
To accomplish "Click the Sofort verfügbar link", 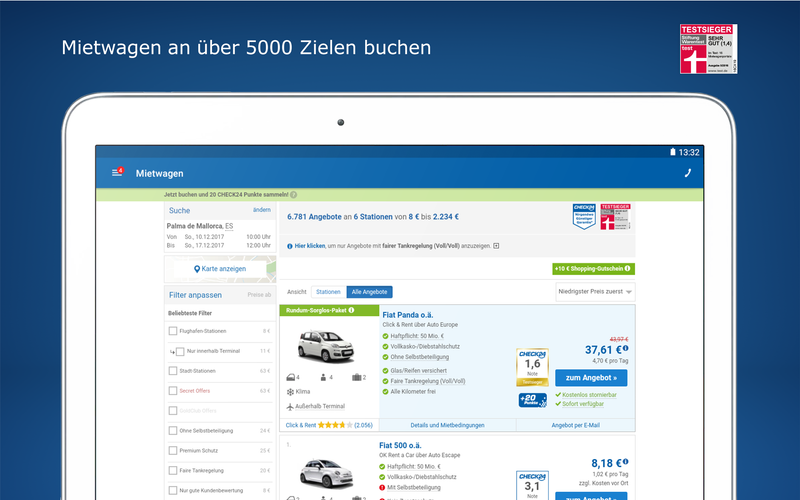I will pos(583,404).
